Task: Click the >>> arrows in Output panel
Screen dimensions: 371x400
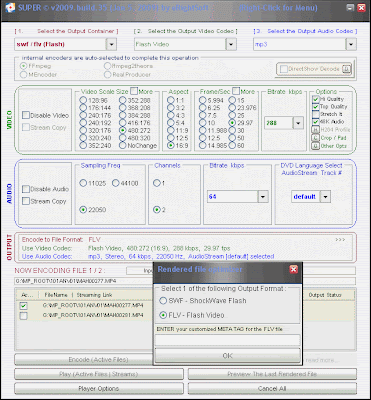Action: (x=340, y=240)
